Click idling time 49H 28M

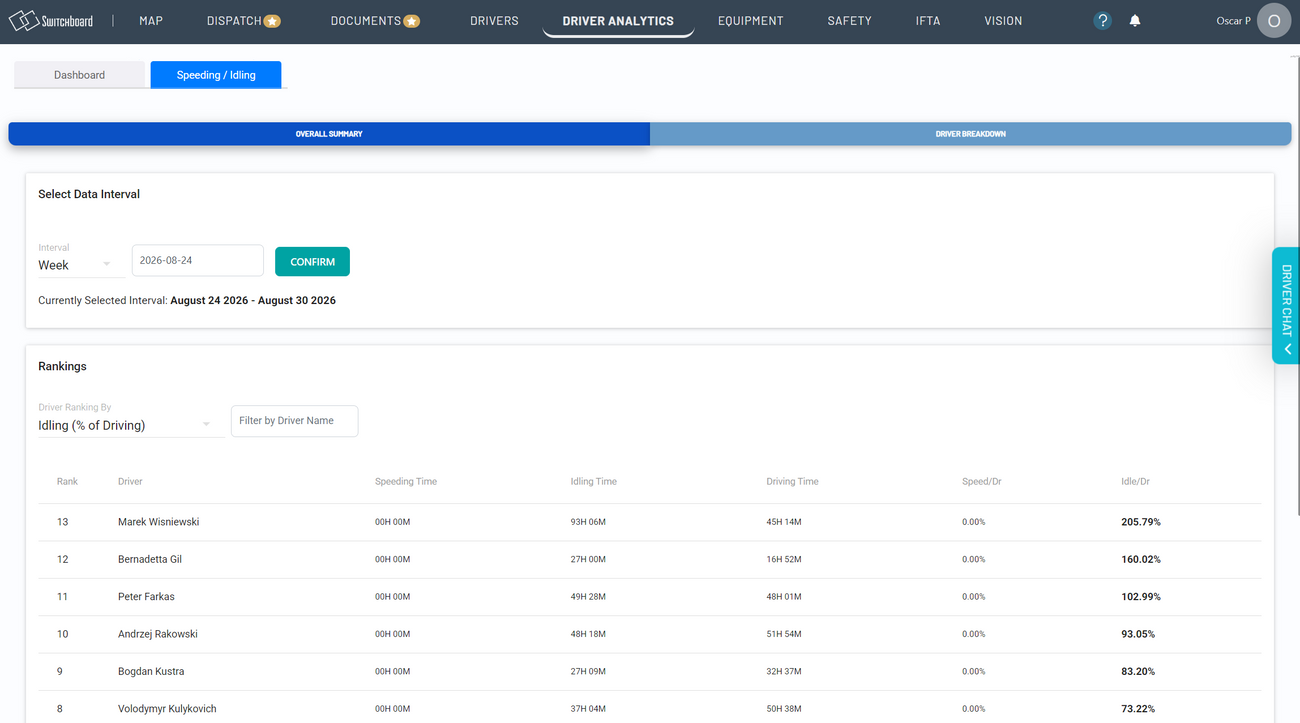coord(588,596)
